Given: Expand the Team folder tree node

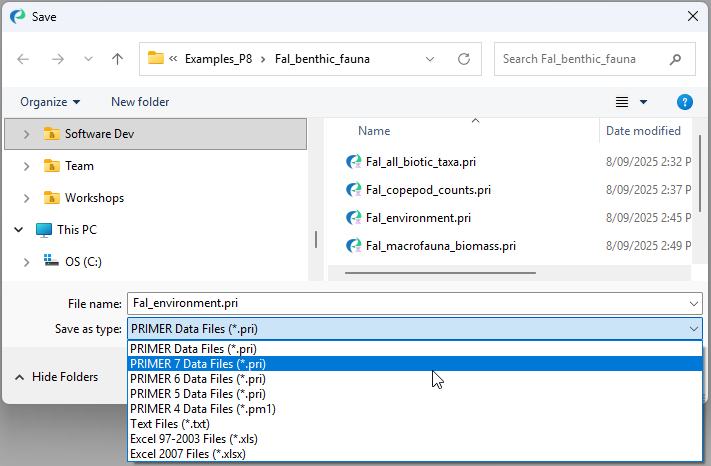Looking at the screenshot, I should pyautogui.click(x=26, y=166).
